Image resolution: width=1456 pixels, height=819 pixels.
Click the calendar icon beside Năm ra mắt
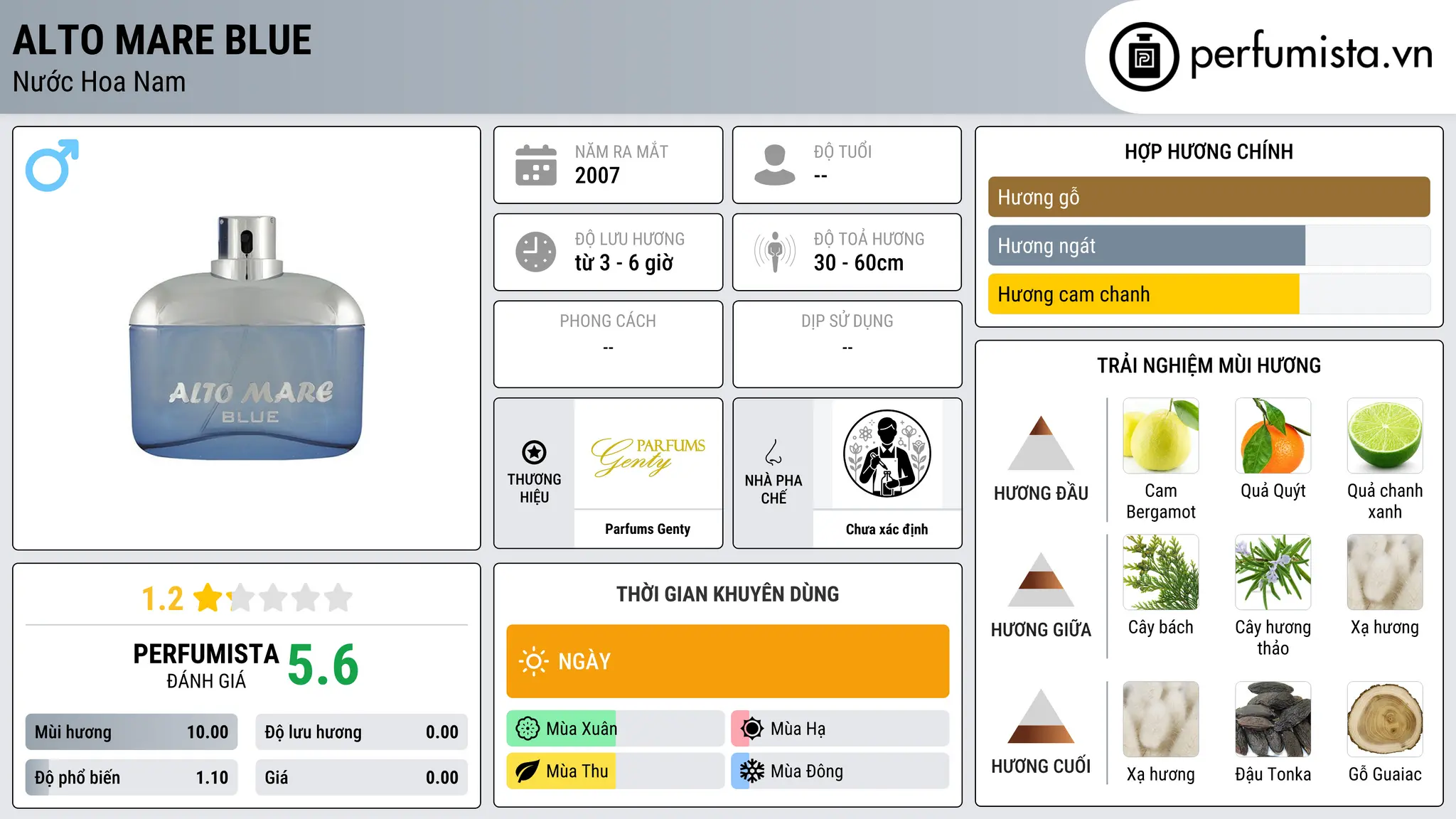[x=536, y=165]
